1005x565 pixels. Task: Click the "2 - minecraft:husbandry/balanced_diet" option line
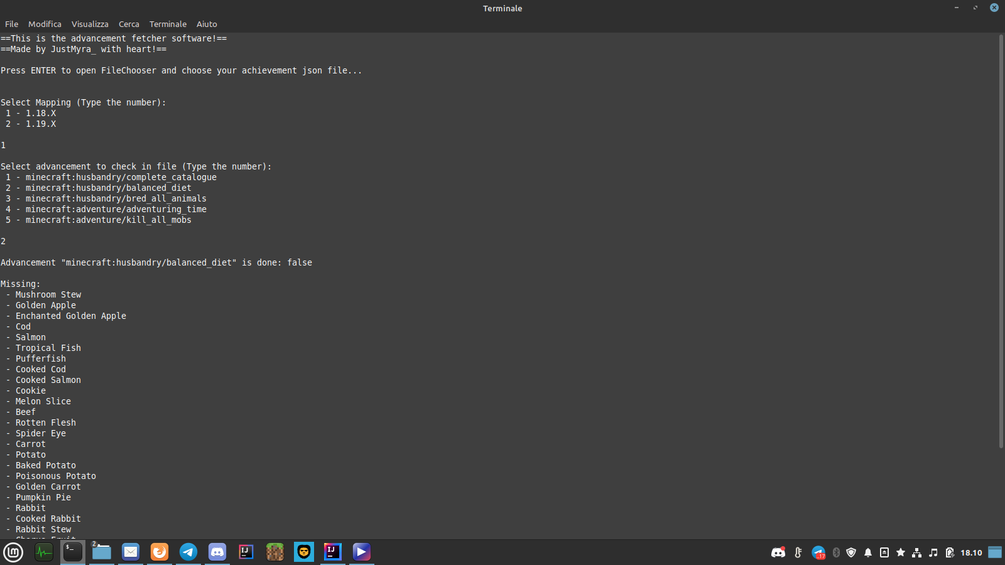coord(98,188)
